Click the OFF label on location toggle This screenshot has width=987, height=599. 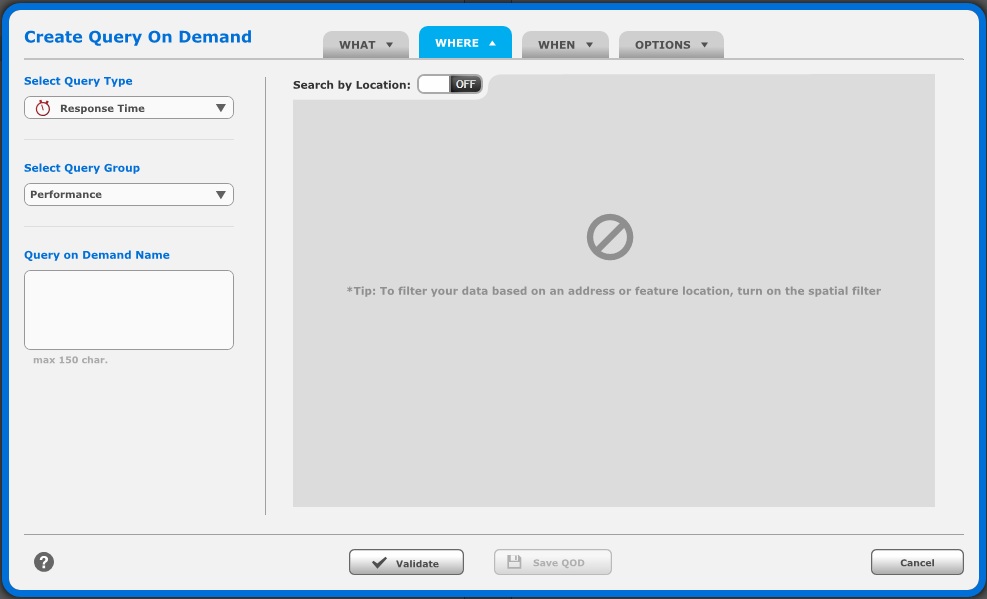point(466,85)
